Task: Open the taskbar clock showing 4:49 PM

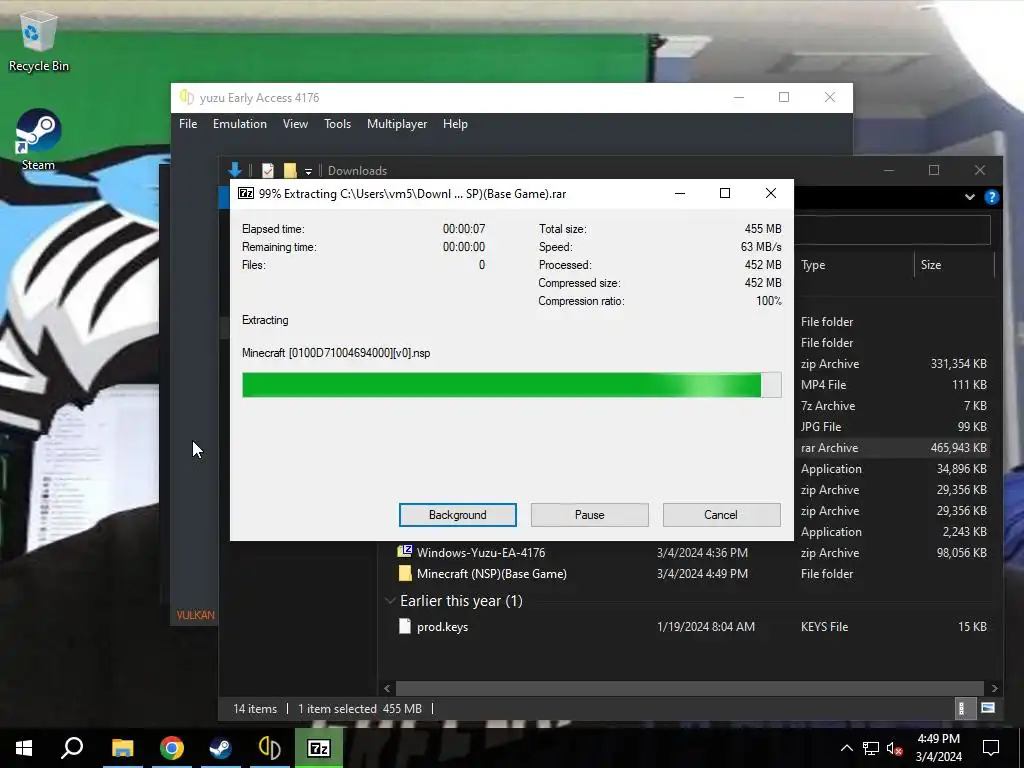Action: click(938, 748)
